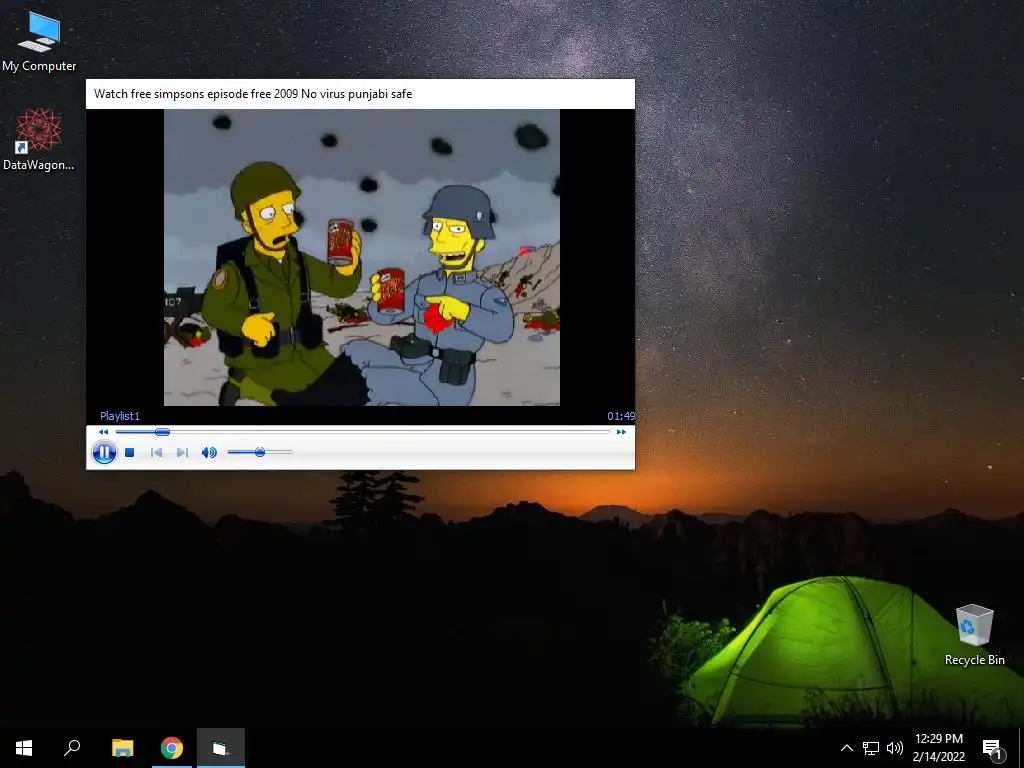Stop playback with the square stop button
The height and width of the screenshot is (768, 1024).
point(129,452)
